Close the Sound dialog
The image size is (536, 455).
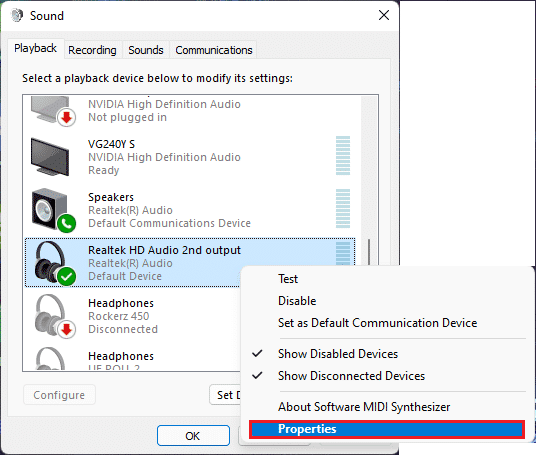click(x=384, y=15)
